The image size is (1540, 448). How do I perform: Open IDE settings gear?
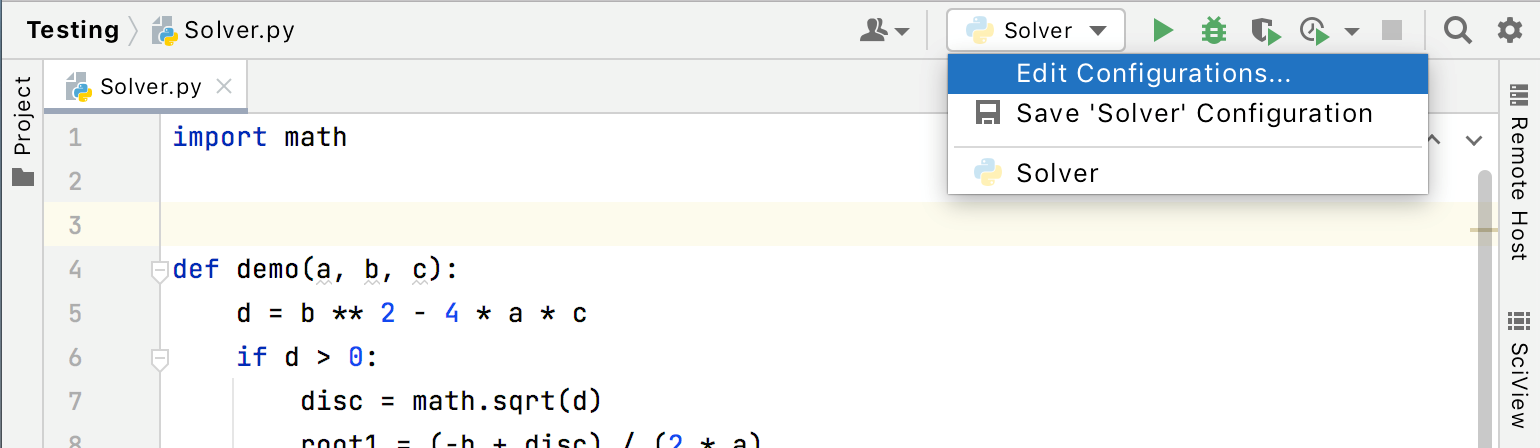(x=1509, y=31)
